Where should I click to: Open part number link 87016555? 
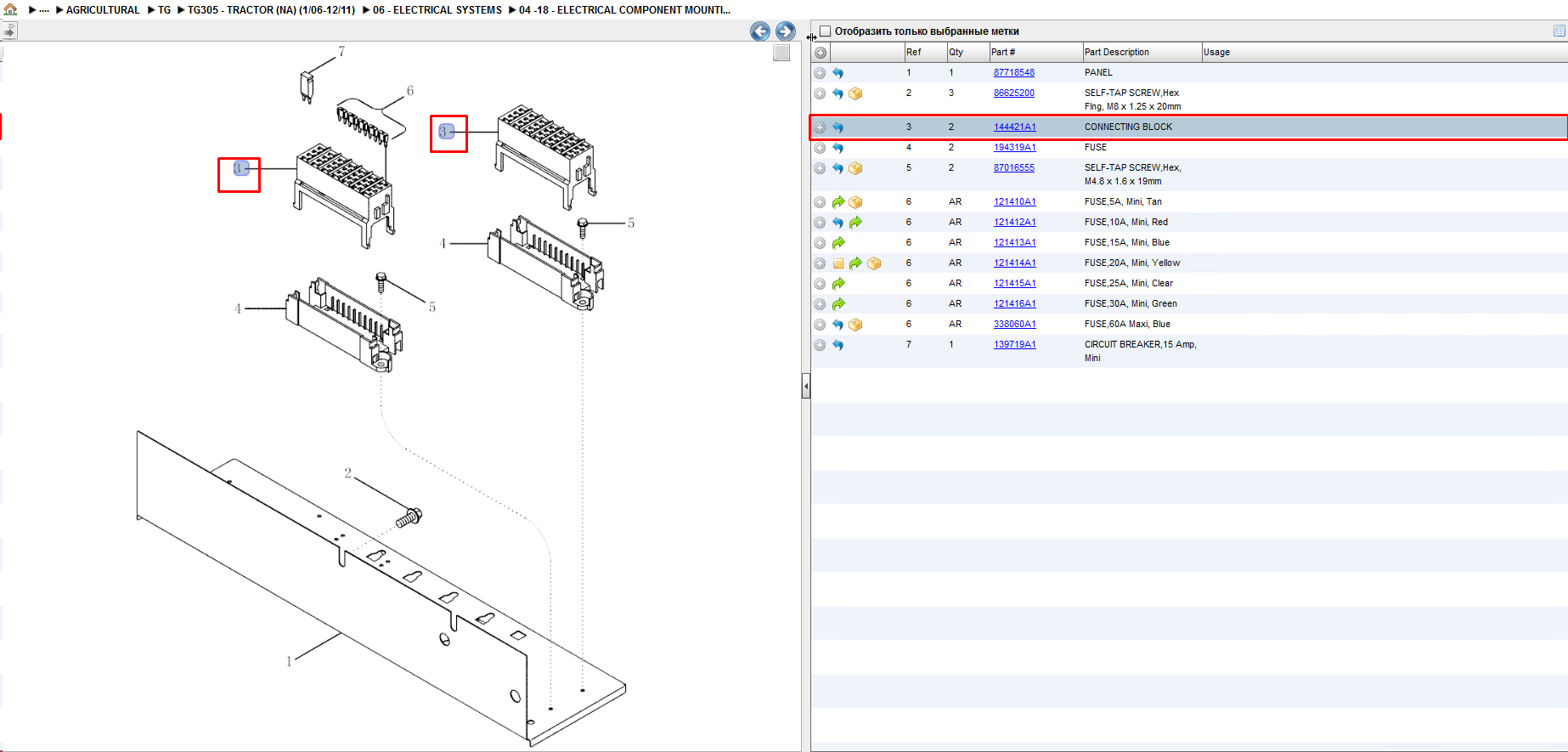1014,168
